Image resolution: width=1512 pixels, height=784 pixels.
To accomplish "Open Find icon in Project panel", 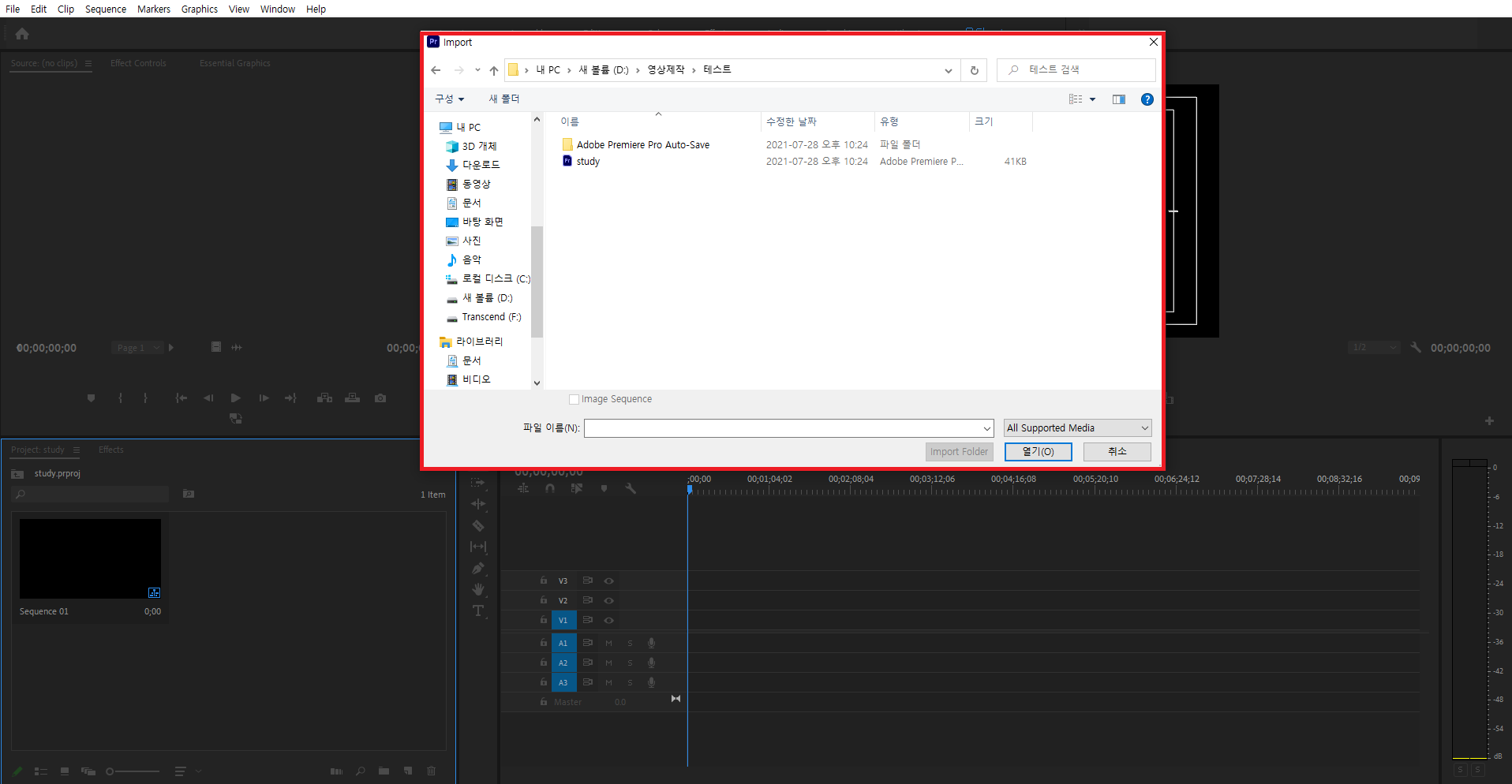I will (360, 771).
